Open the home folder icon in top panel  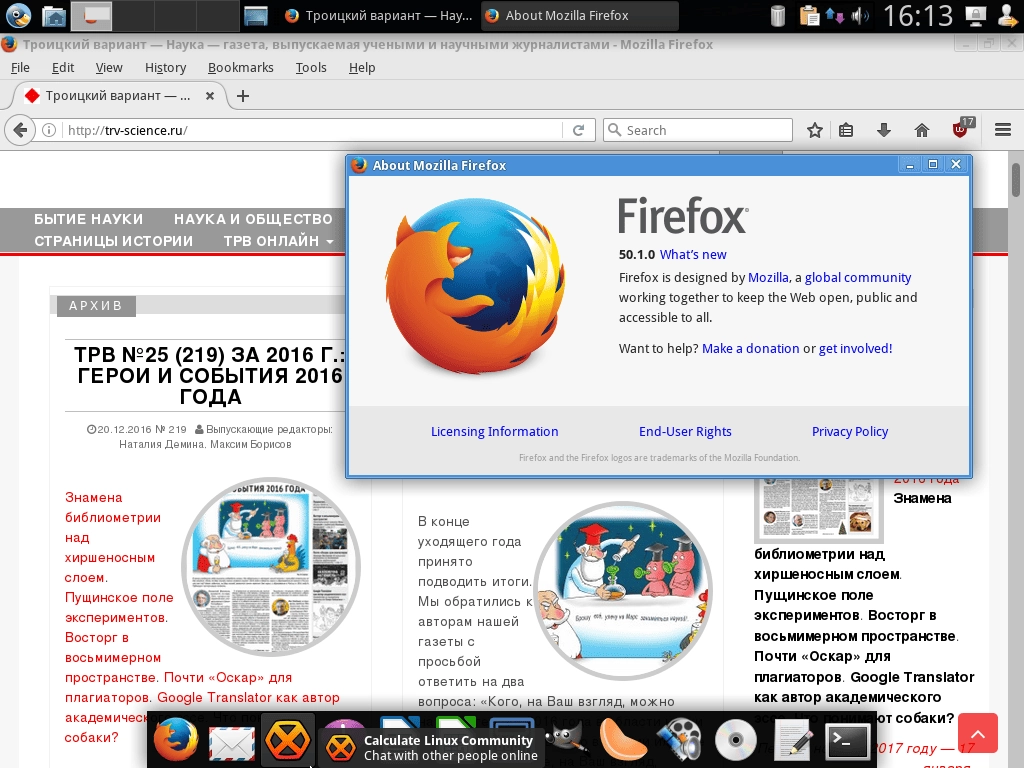(54, 15)
